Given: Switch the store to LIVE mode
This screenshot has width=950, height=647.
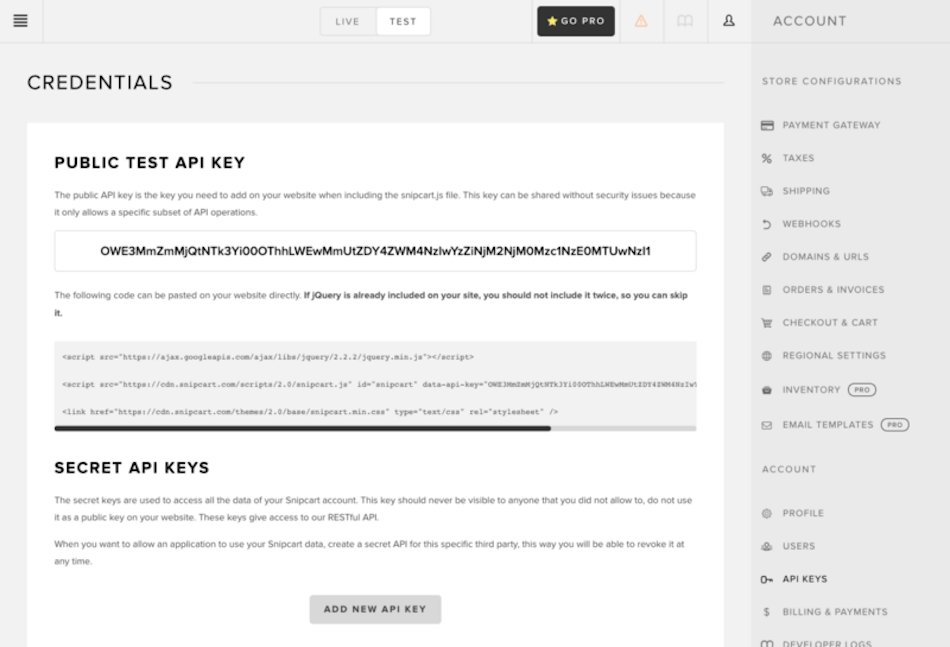Looking at the screenshot, I should click(347, 20).
